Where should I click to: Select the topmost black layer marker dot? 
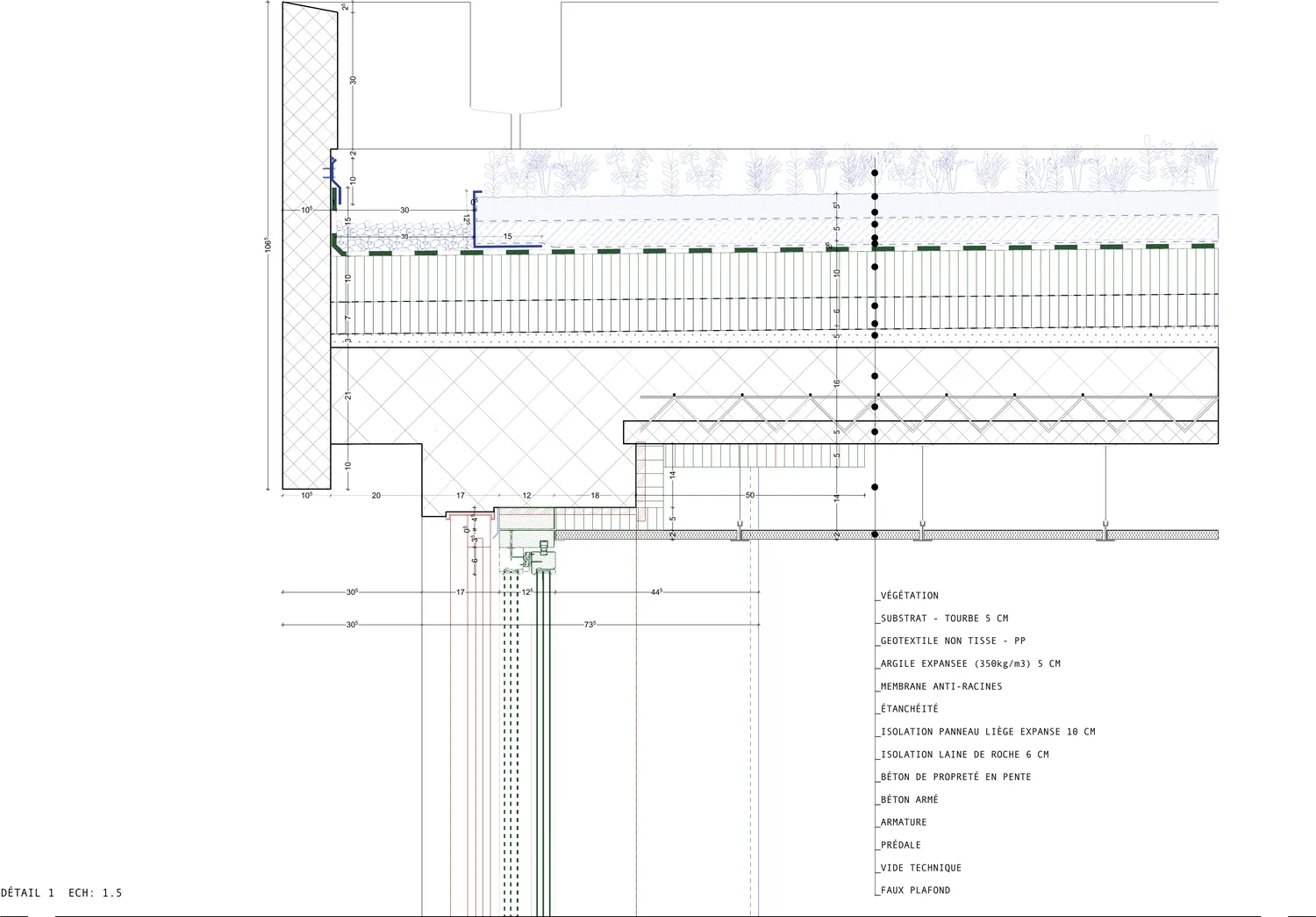875,174
